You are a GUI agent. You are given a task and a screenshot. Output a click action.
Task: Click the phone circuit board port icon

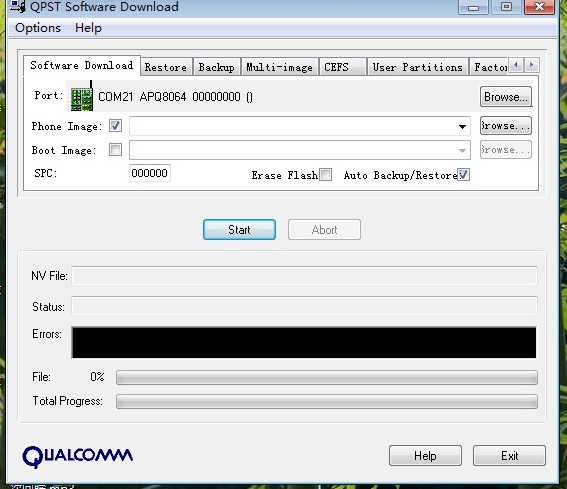point(82,96)
